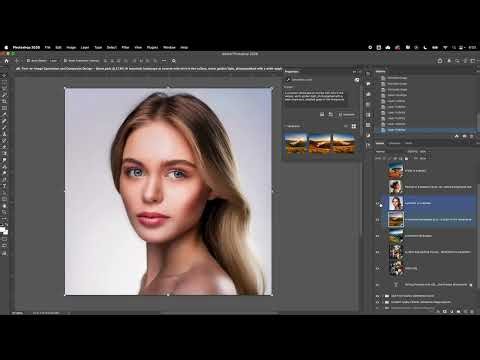
Task: Select the Rectangular Marquee tool
Action: tap(4, 82)
